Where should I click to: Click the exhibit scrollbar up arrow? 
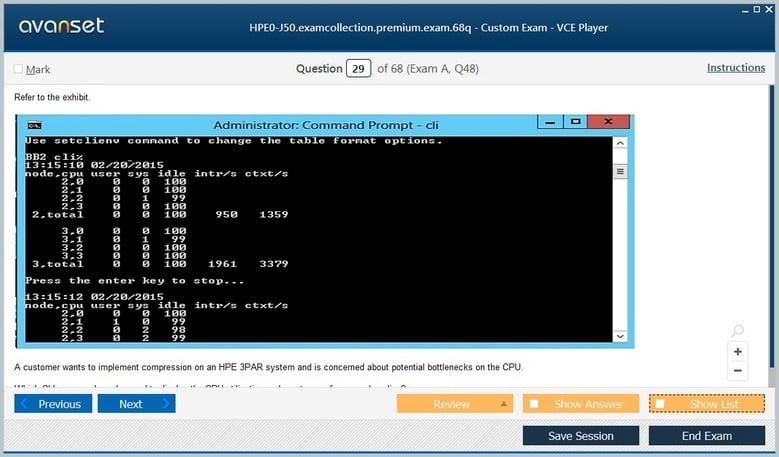(620, 144)
